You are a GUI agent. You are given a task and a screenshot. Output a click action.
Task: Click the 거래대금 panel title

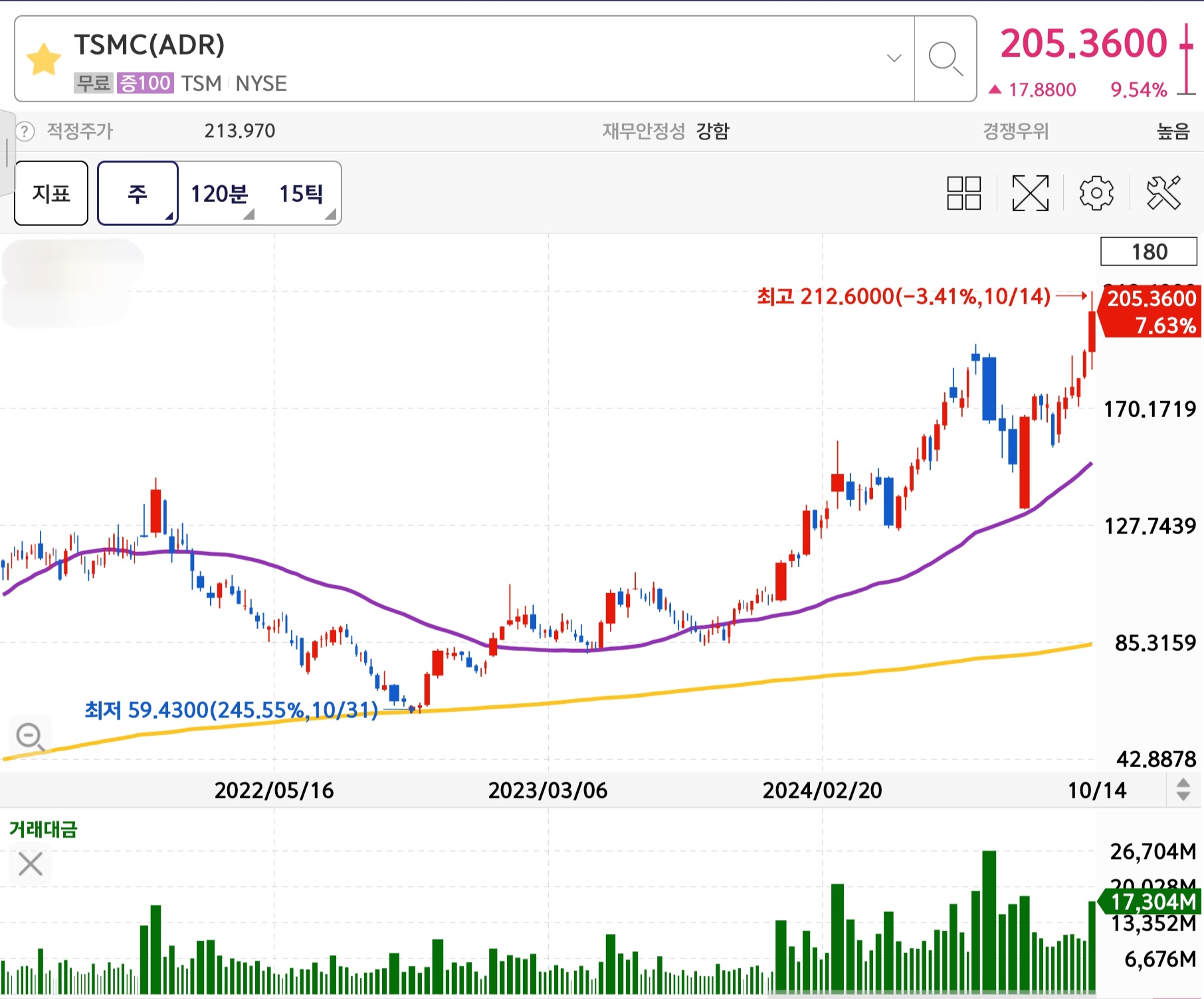coord(43,828)
